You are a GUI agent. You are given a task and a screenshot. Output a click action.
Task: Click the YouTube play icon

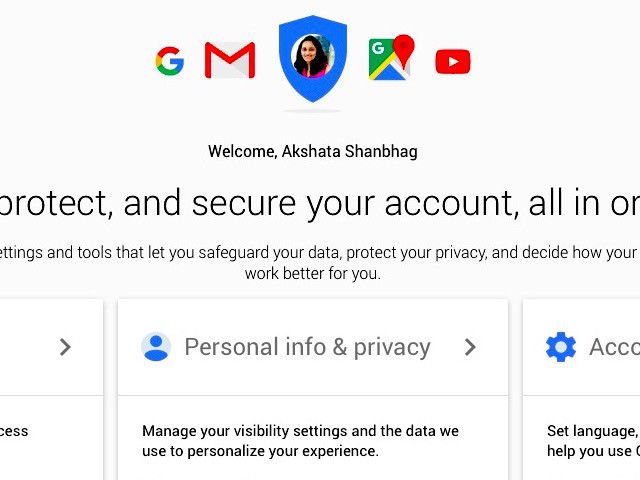[453, 62]
